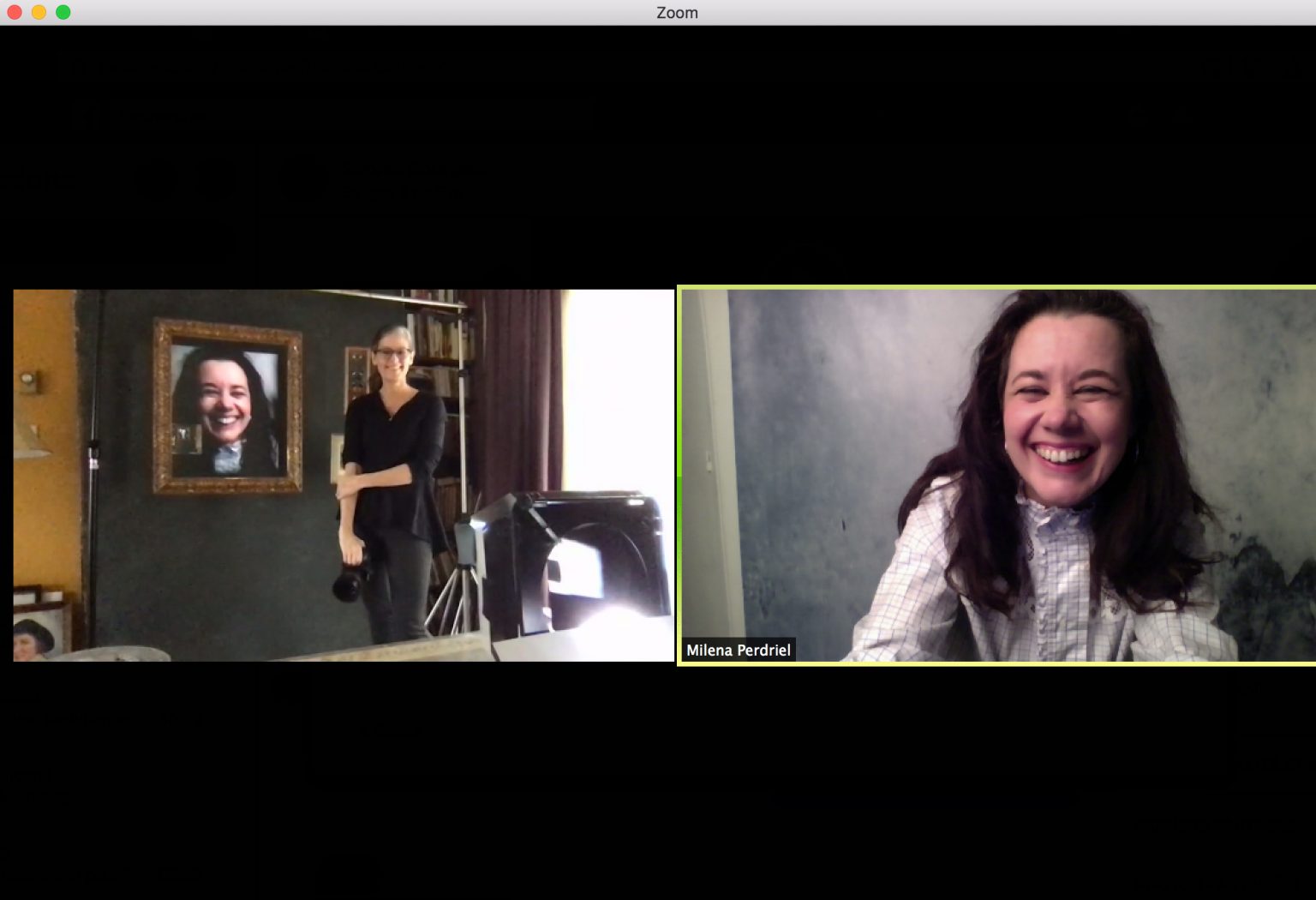Click the Zoom window title text

tap(677, 13)
